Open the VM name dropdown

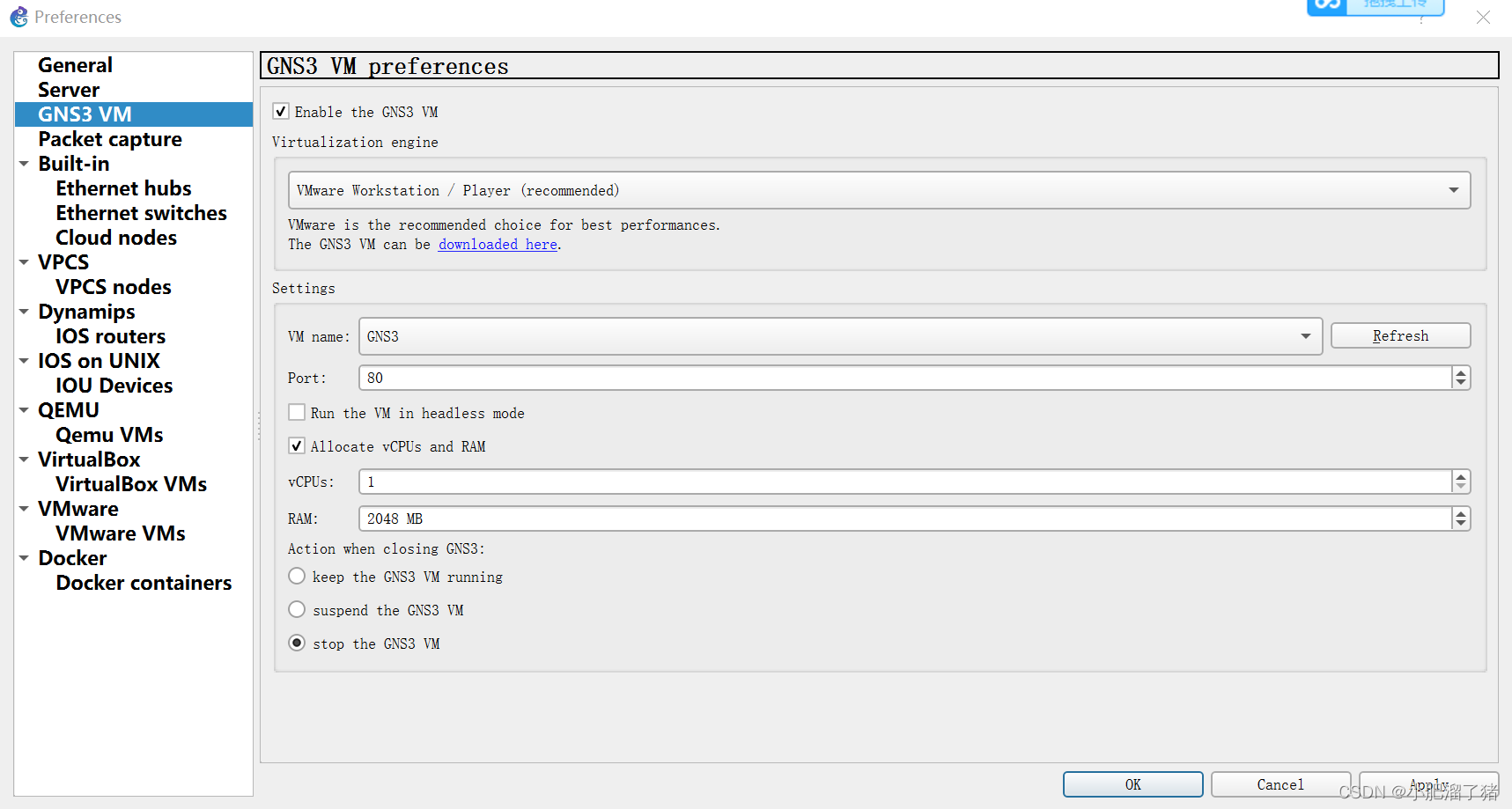click(840, 336)
